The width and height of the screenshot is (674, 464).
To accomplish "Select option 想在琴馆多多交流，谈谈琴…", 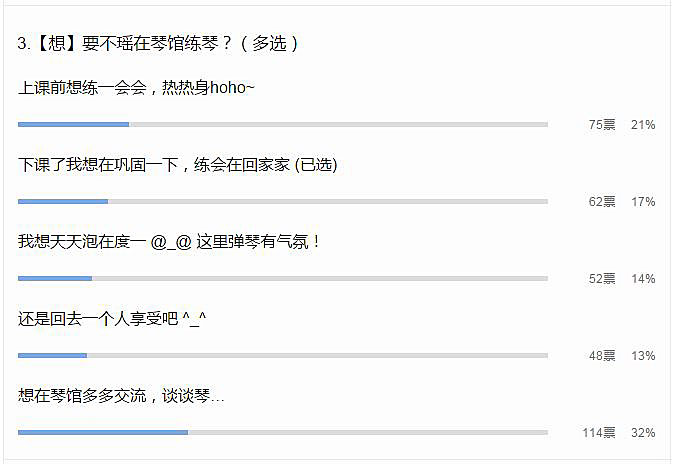I will click(121, 396).
